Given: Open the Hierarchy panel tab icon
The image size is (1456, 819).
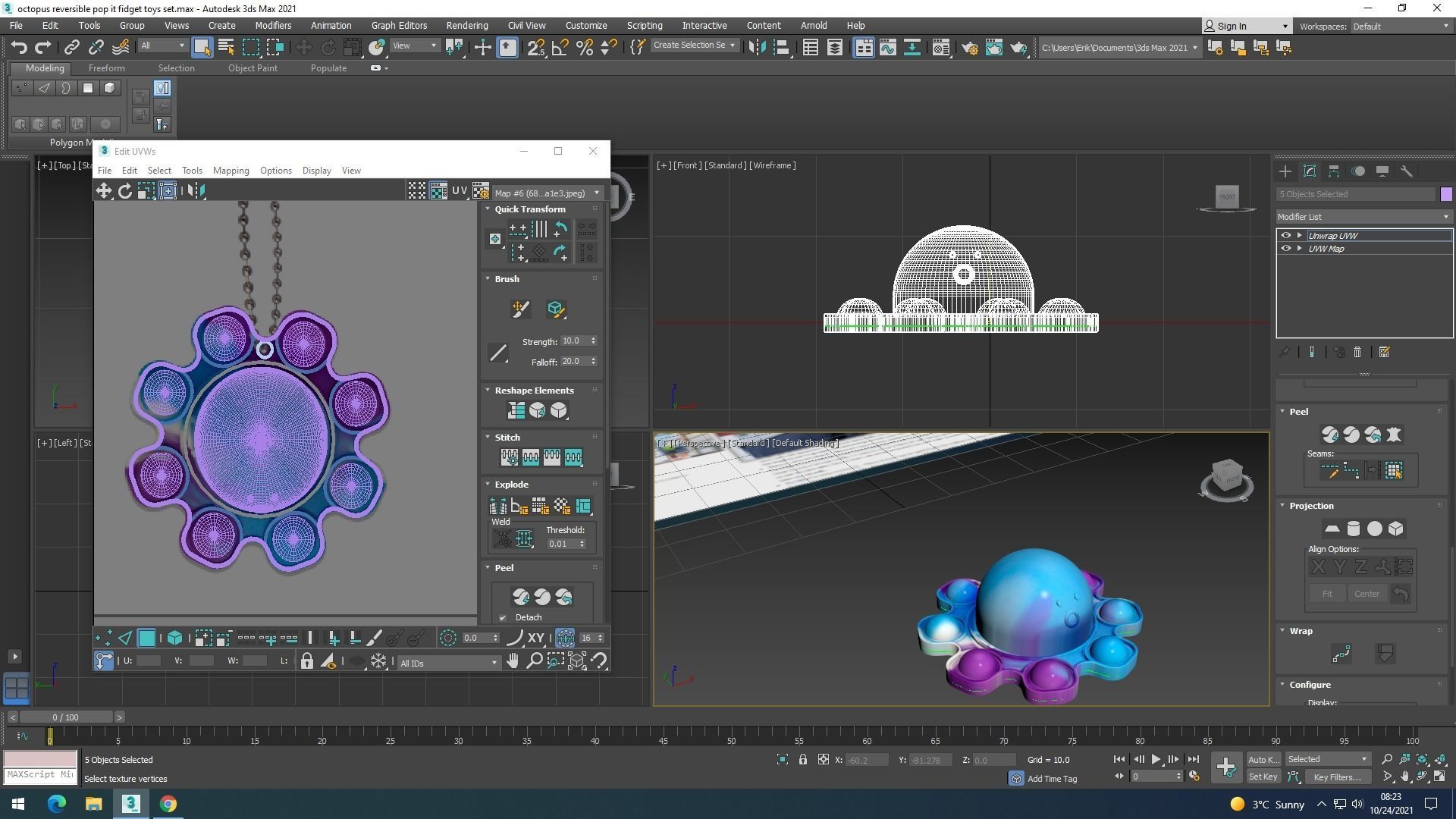Looking at the screenshot, I should point(1333,171).
